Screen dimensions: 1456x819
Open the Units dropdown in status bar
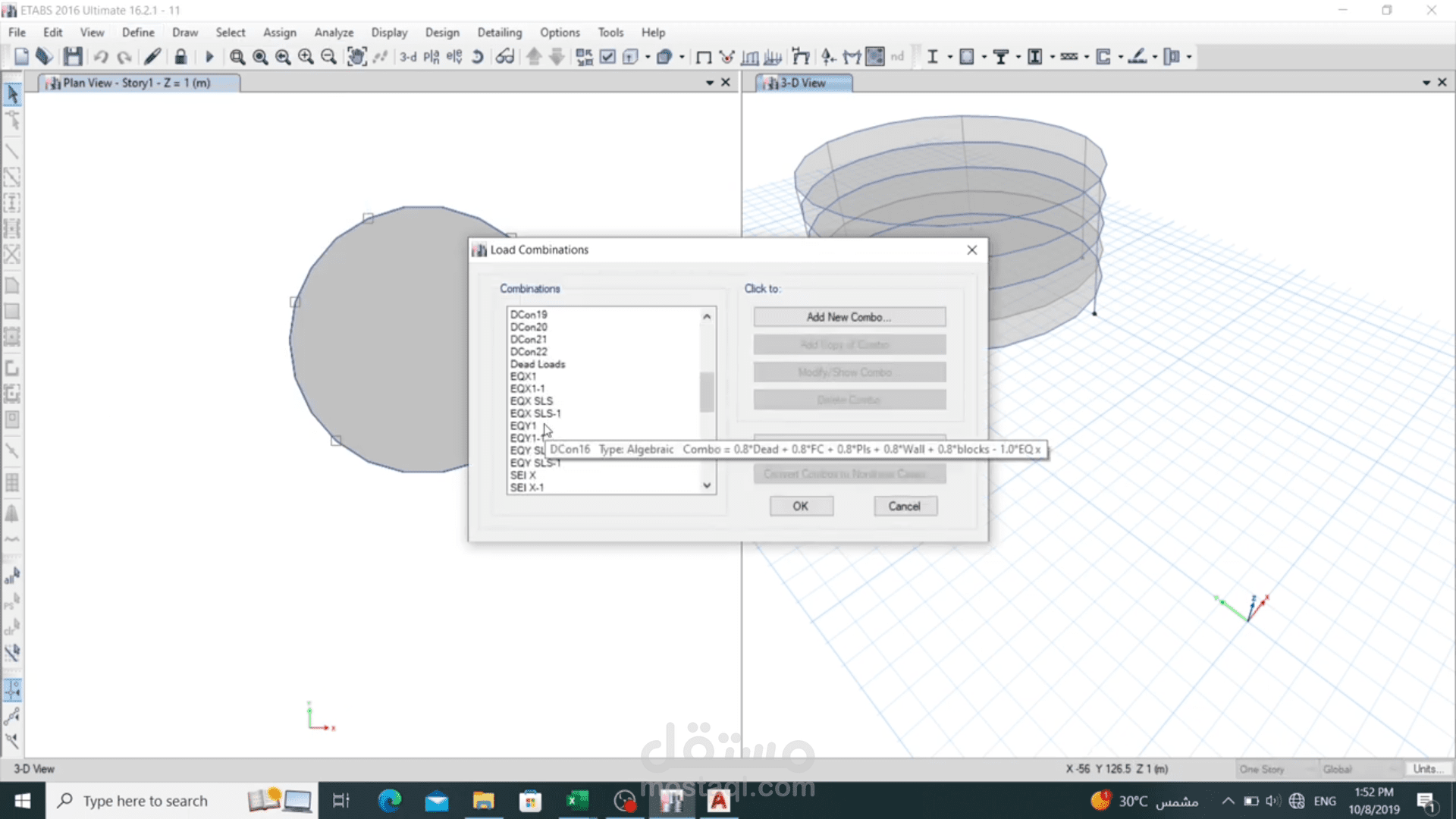pyautogui.click(x=1428, y=768)
